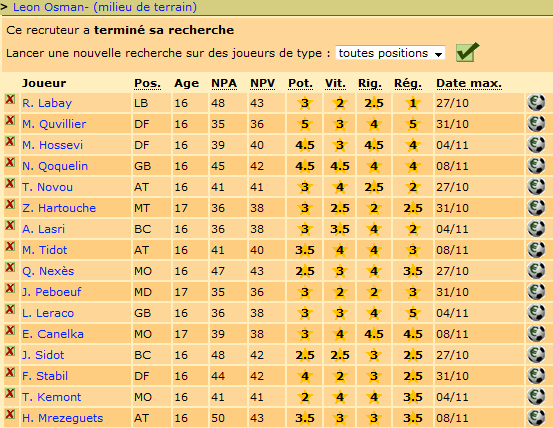Screen dimensions: 553x428
Task: Confirm new search with green checkmark
Action: (x=467, y=52)
